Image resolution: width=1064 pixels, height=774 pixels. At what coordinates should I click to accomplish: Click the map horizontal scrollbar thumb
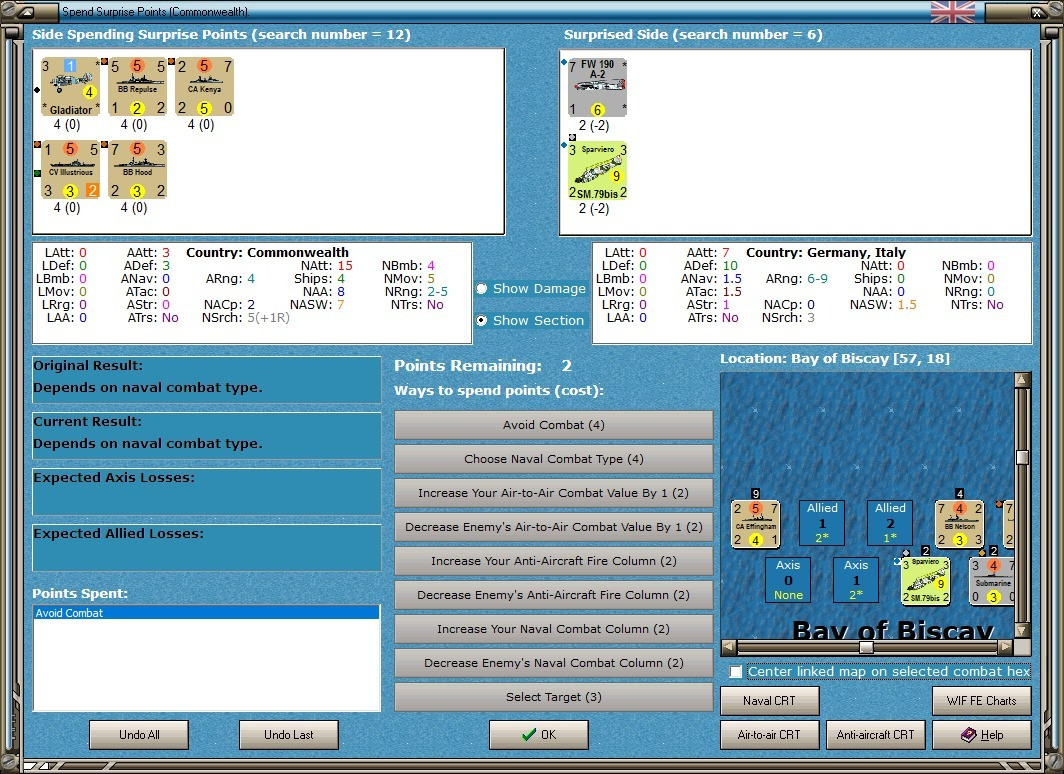coord(867,647)
